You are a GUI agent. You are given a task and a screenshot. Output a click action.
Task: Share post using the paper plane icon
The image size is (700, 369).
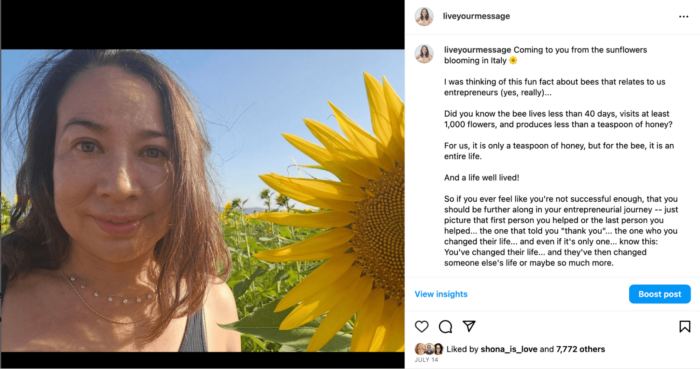469,326
